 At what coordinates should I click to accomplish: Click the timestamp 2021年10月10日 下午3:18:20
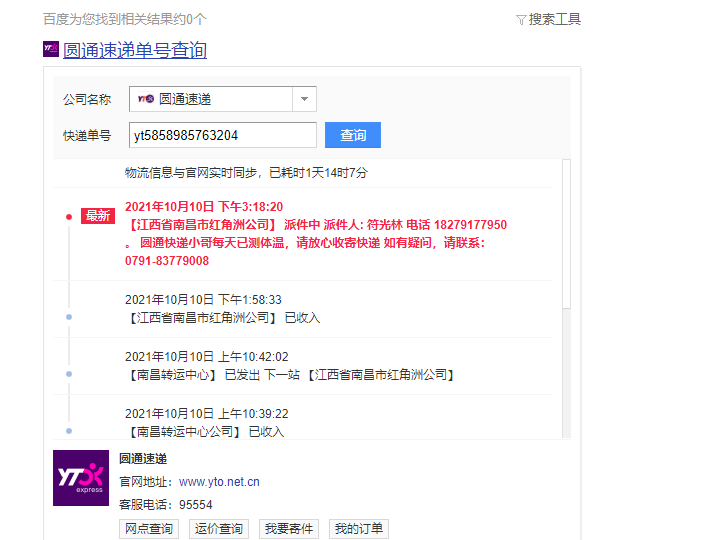coord(204,207)
